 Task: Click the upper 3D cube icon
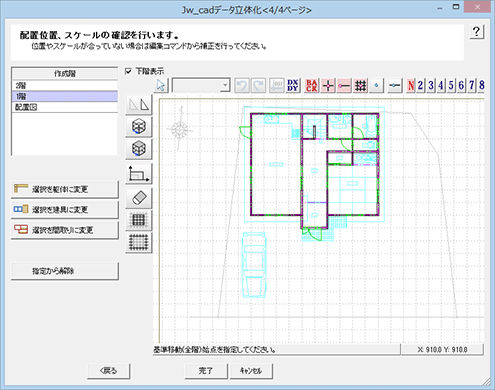(139, 127)
